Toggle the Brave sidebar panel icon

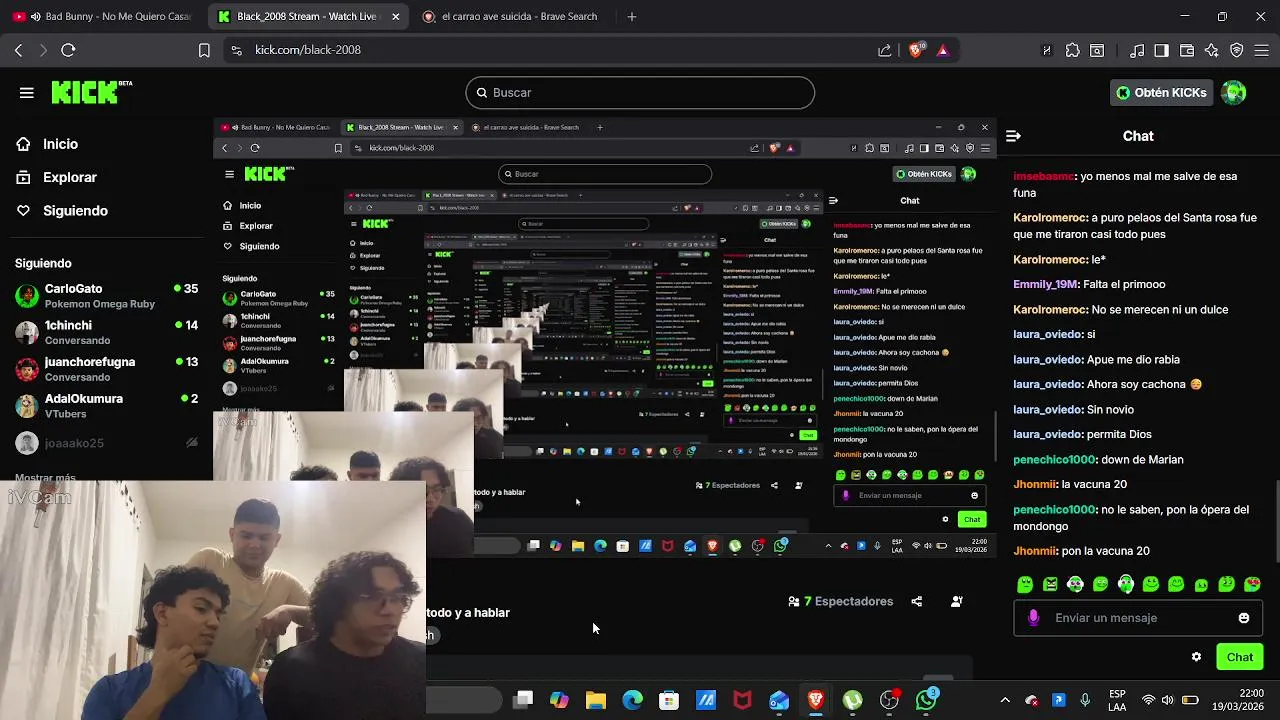(1161, 50)
